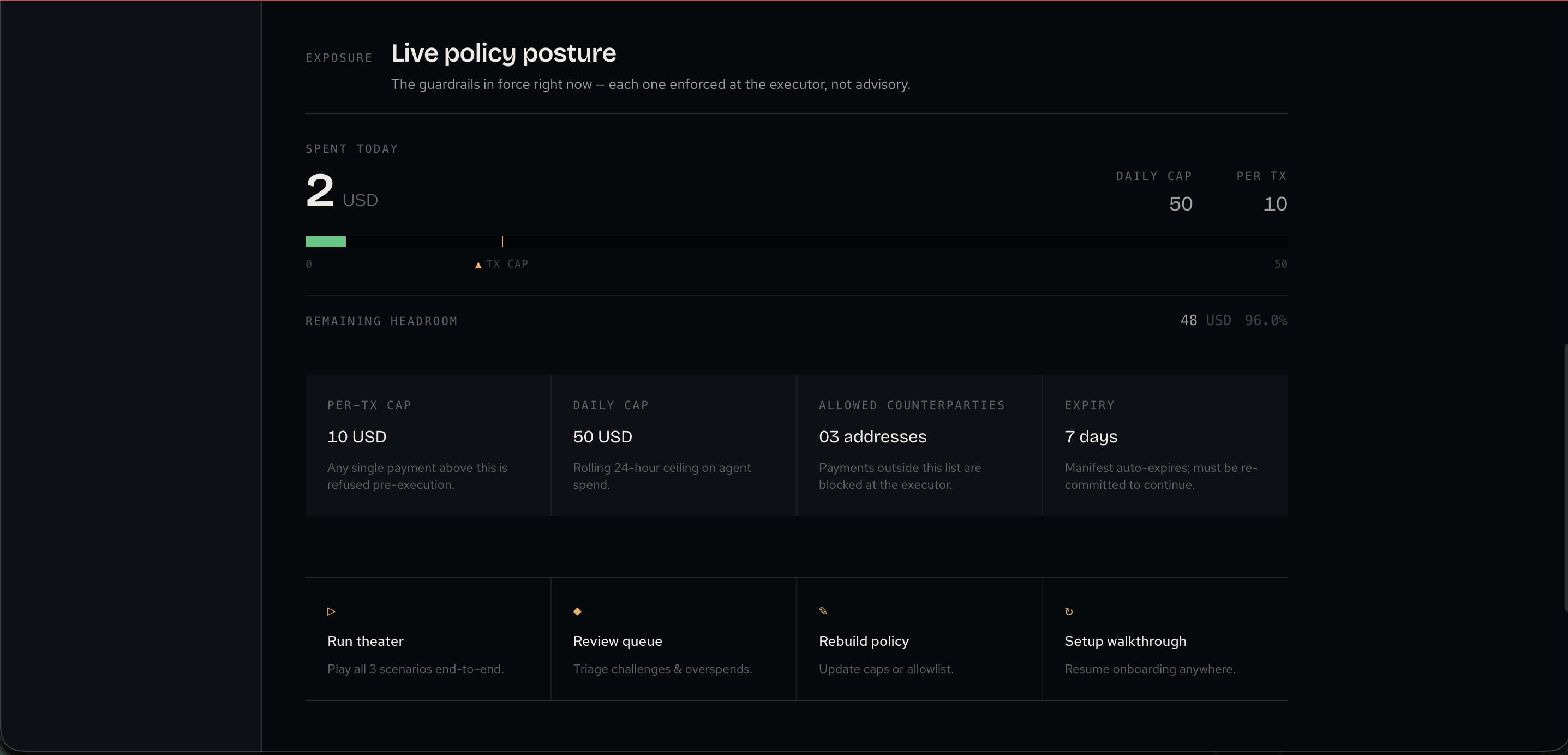Click the Setup walkthrough refresh icon
The image size is (1568, 755).
coord(1069,612)
